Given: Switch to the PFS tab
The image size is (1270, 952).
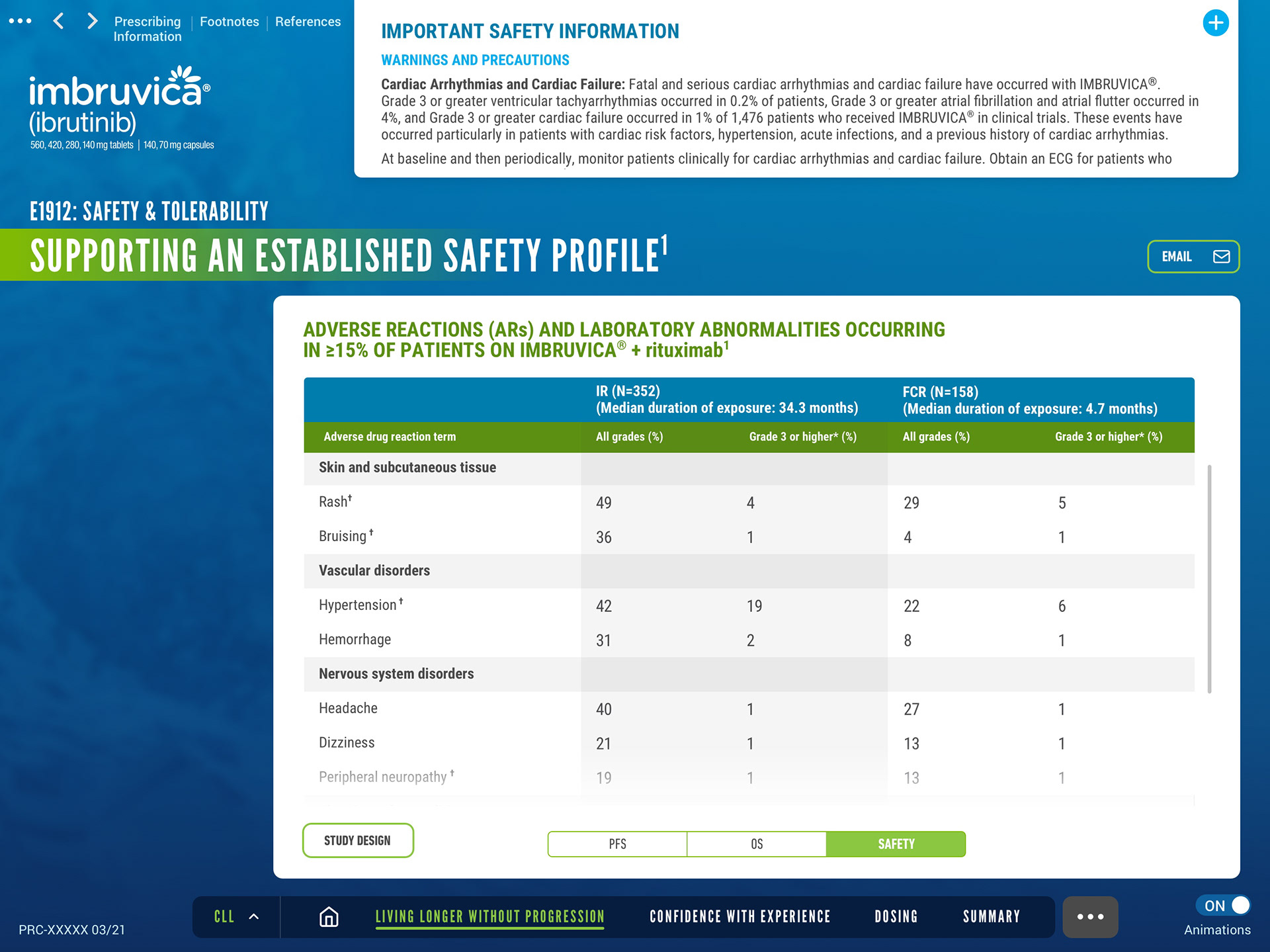Looking at the screenshot, I should point(617,844).
